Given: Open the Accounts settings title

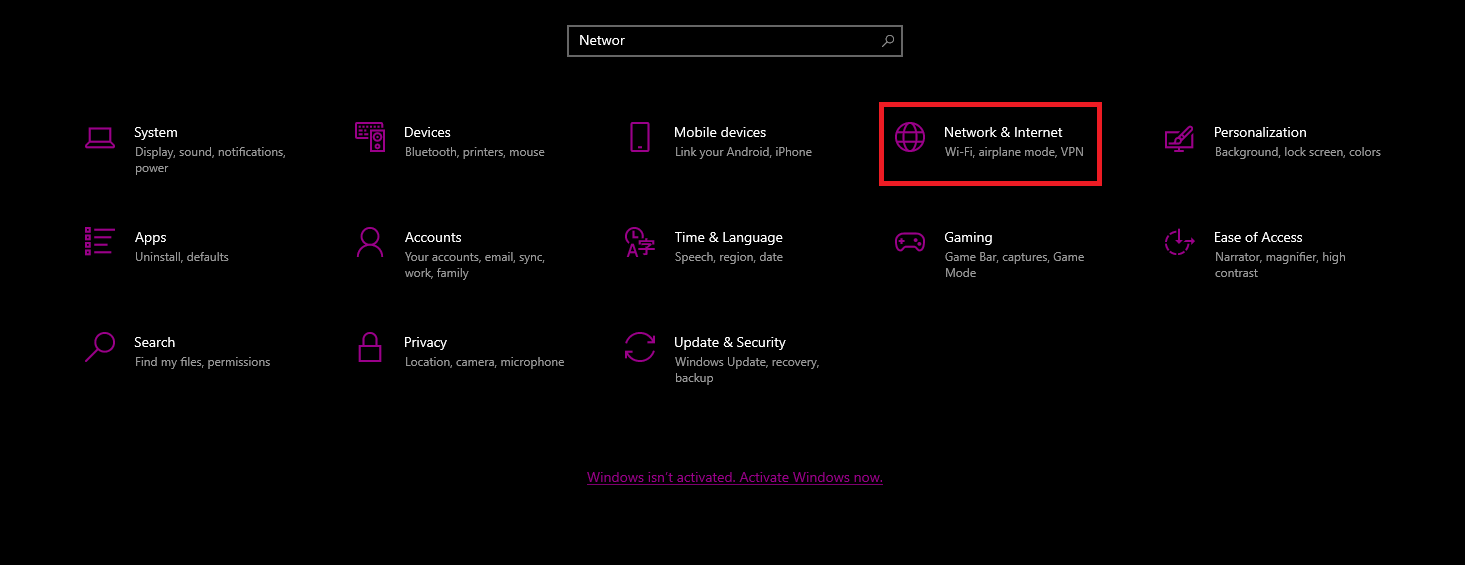Looking at the screenshot, I should (x=433, y=237).
